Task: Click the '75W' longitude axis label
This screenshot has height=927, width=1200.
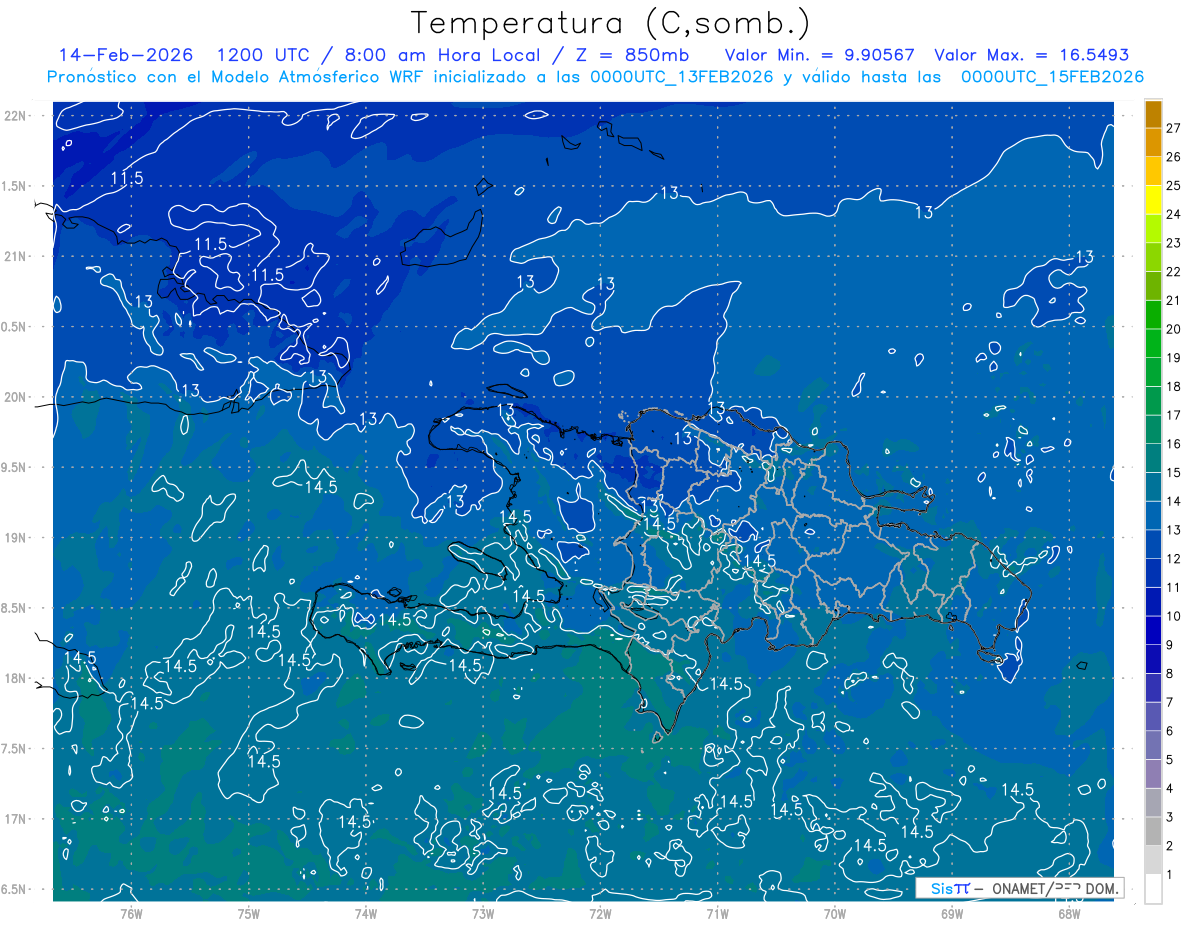Action: 249,913
